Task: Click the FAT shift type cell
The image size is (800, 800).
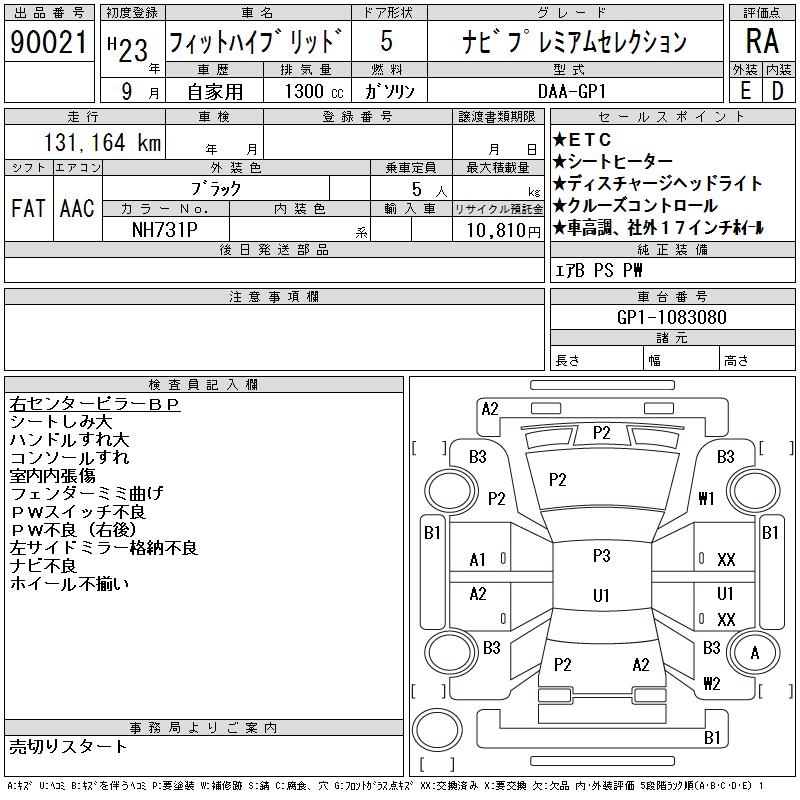Action: click(x=28, y=208)
